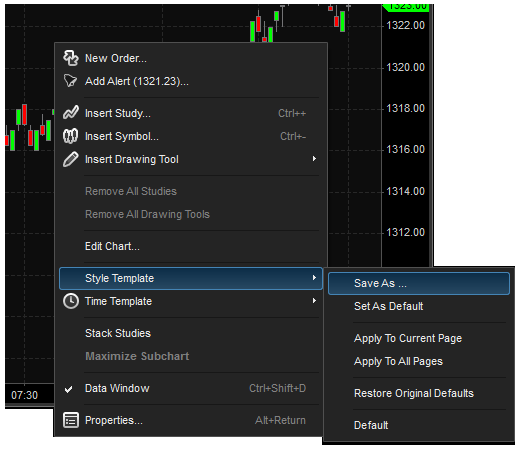Expand the Style Template submenu arrow

point(314,278)
